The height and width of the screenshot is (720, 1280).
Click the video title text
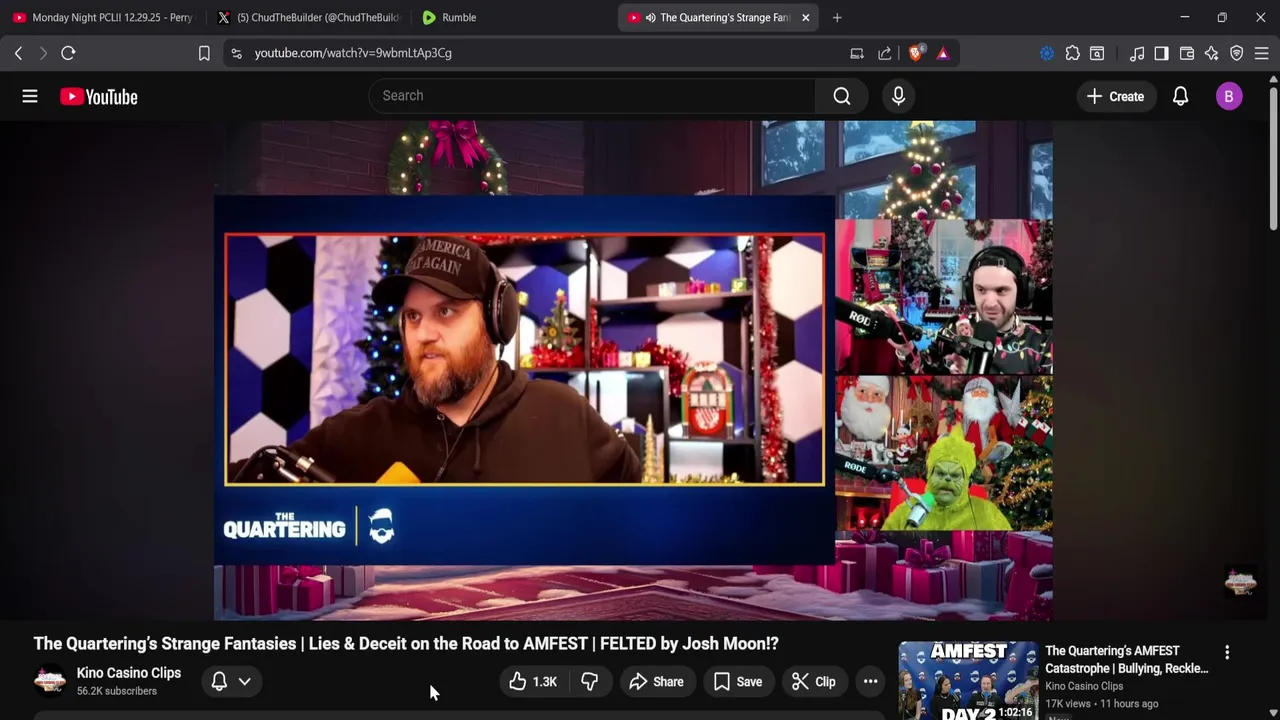[x=406, y=644]
